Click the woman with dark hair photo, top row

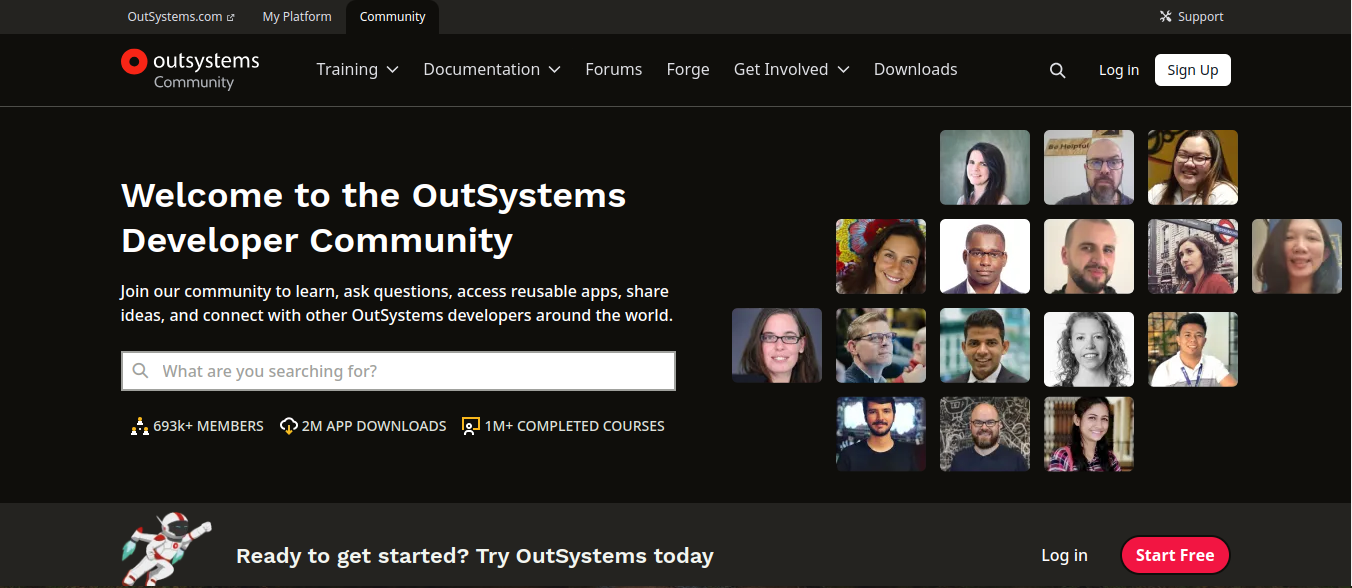point(985,167)
